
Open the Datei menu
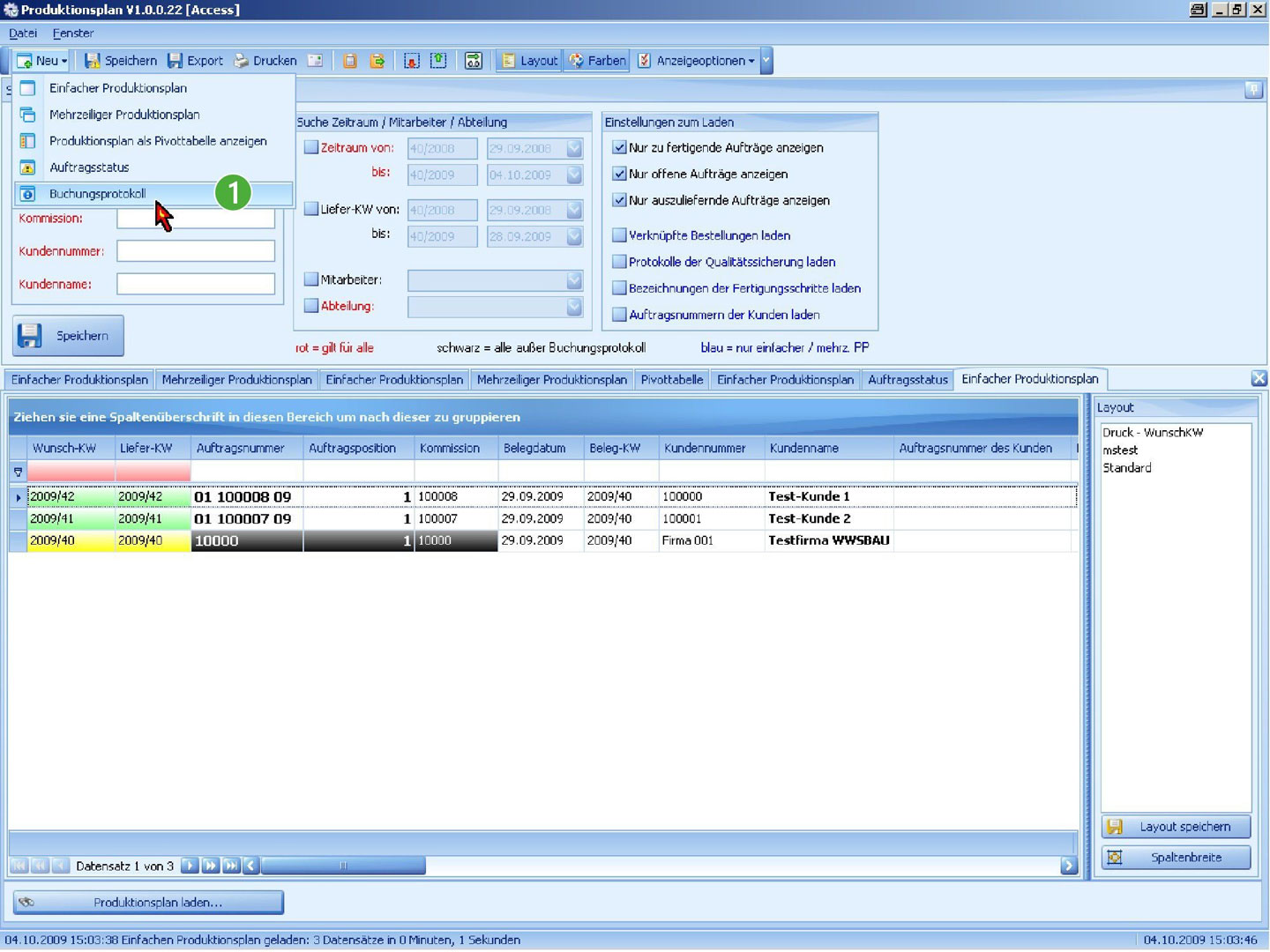coord(23,33)
